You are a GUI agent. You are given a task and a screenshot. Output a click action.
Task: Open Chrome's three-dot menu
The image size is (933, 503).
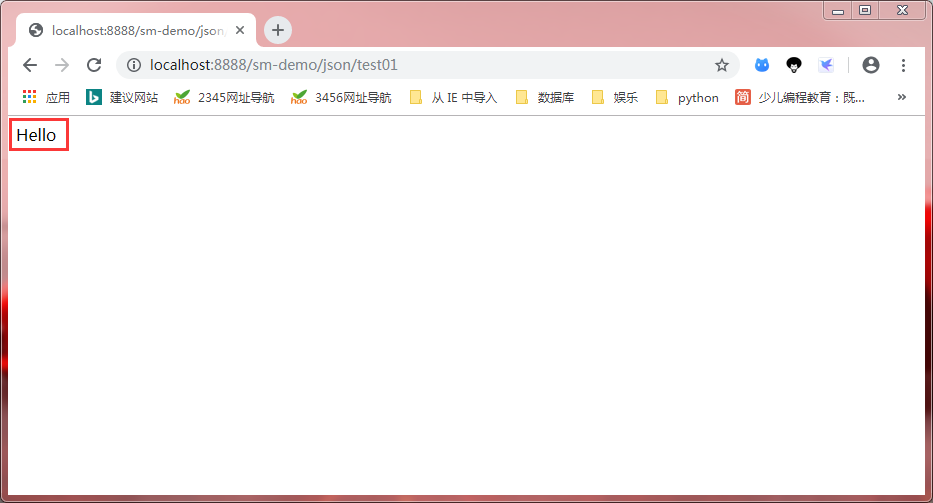pyautogui.click(x=903, y=65)
